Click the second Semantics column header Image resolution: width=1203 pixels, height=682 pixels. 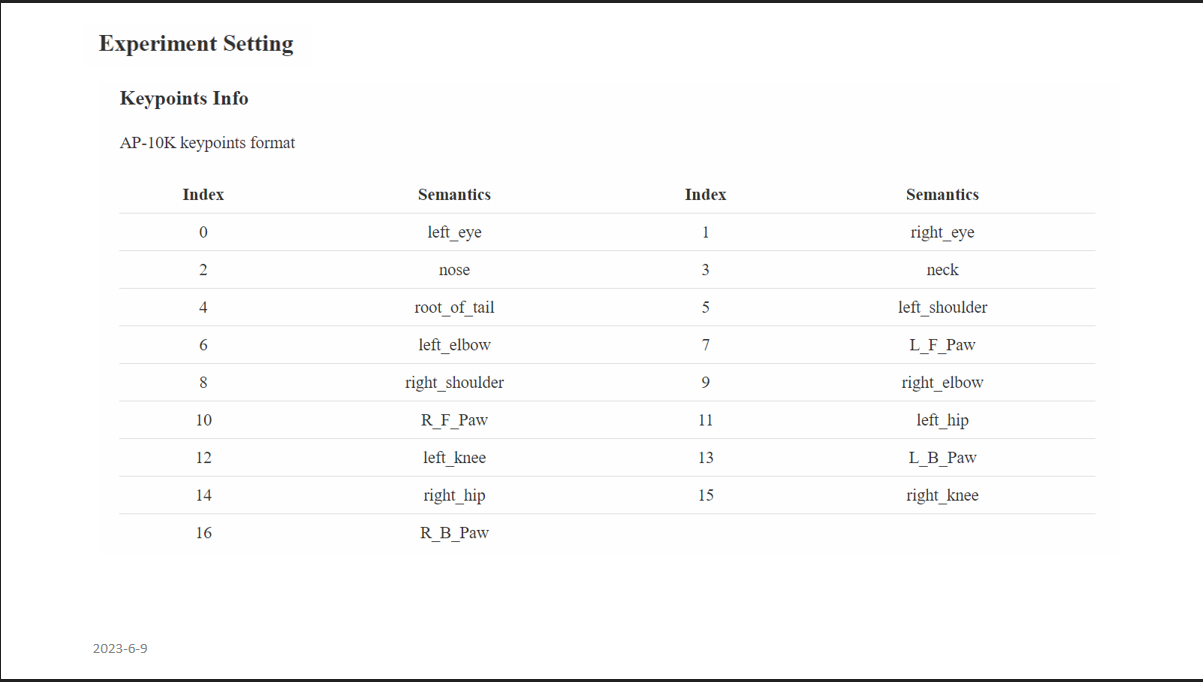tap(942, 195)
